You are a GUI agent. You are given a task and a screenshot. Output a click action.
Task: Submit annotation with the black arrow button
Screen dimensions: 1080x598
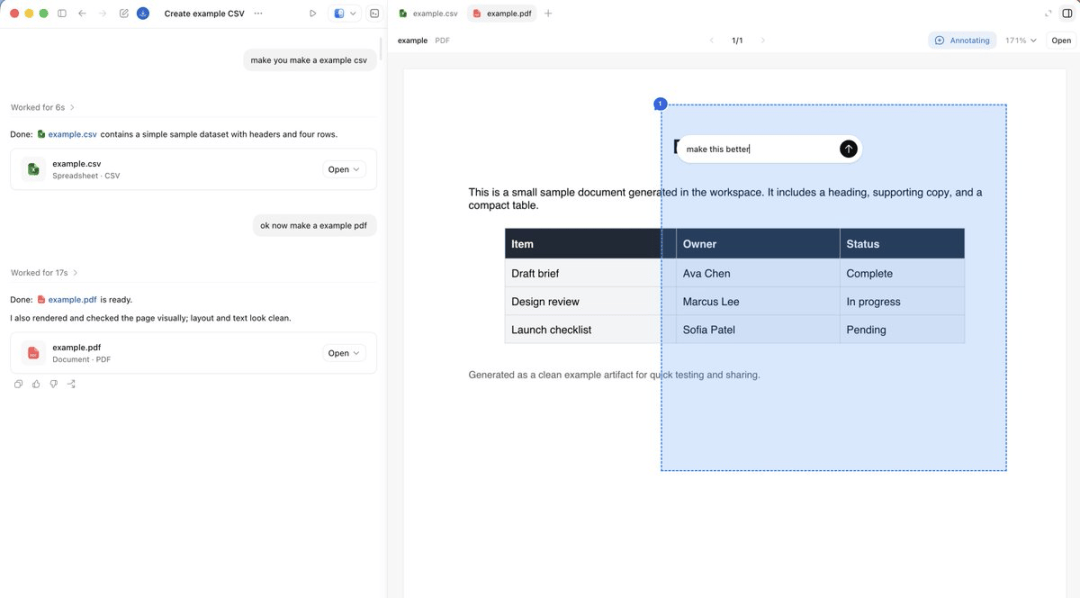point(848,149)
